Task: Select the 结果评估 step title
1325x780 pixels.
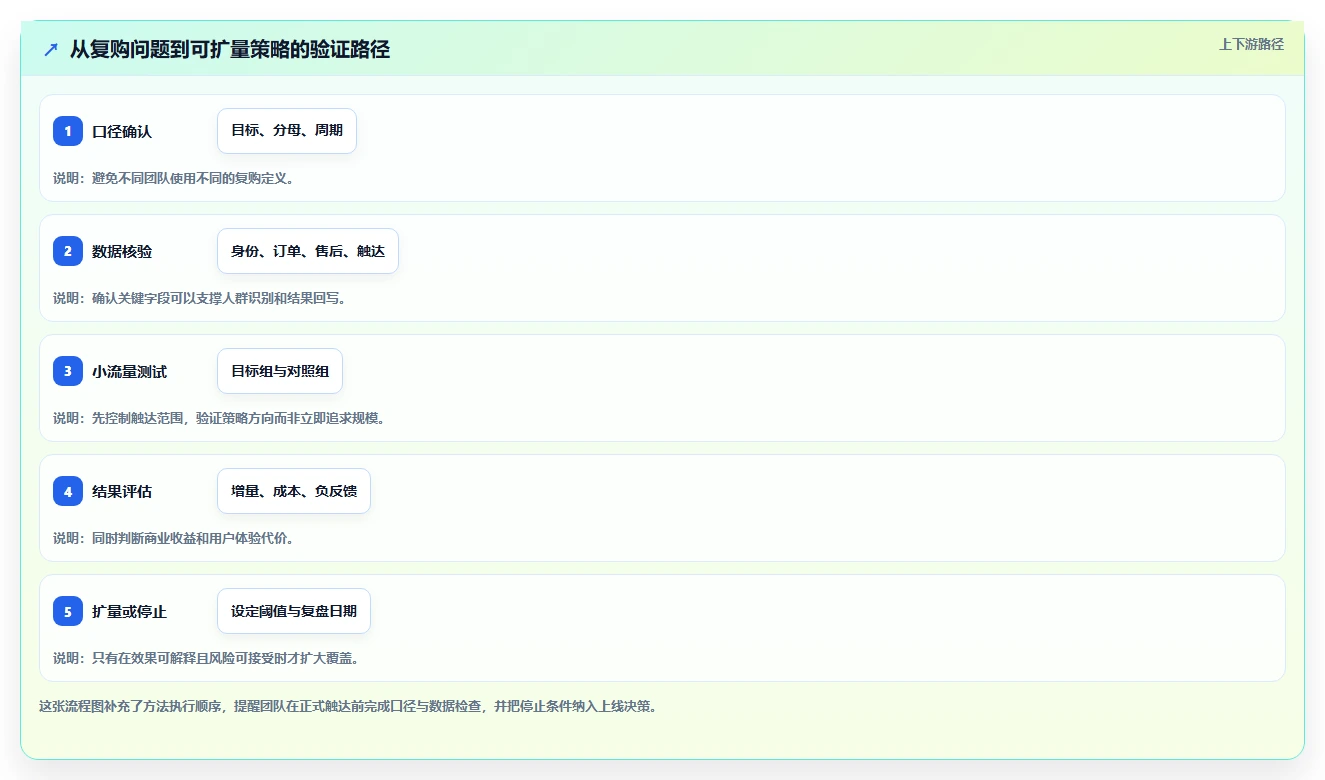Action: tap(122, 491)
